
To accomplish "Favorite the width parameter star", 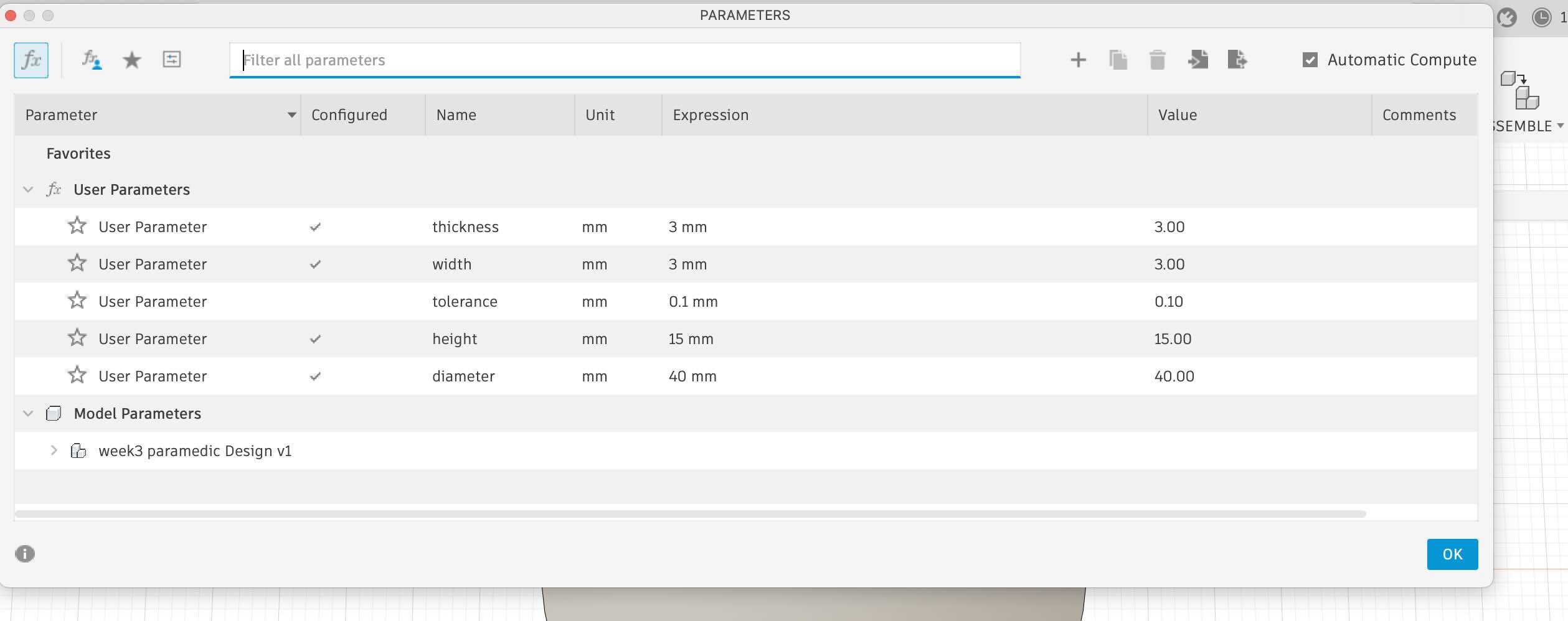I will click(77, 263).
